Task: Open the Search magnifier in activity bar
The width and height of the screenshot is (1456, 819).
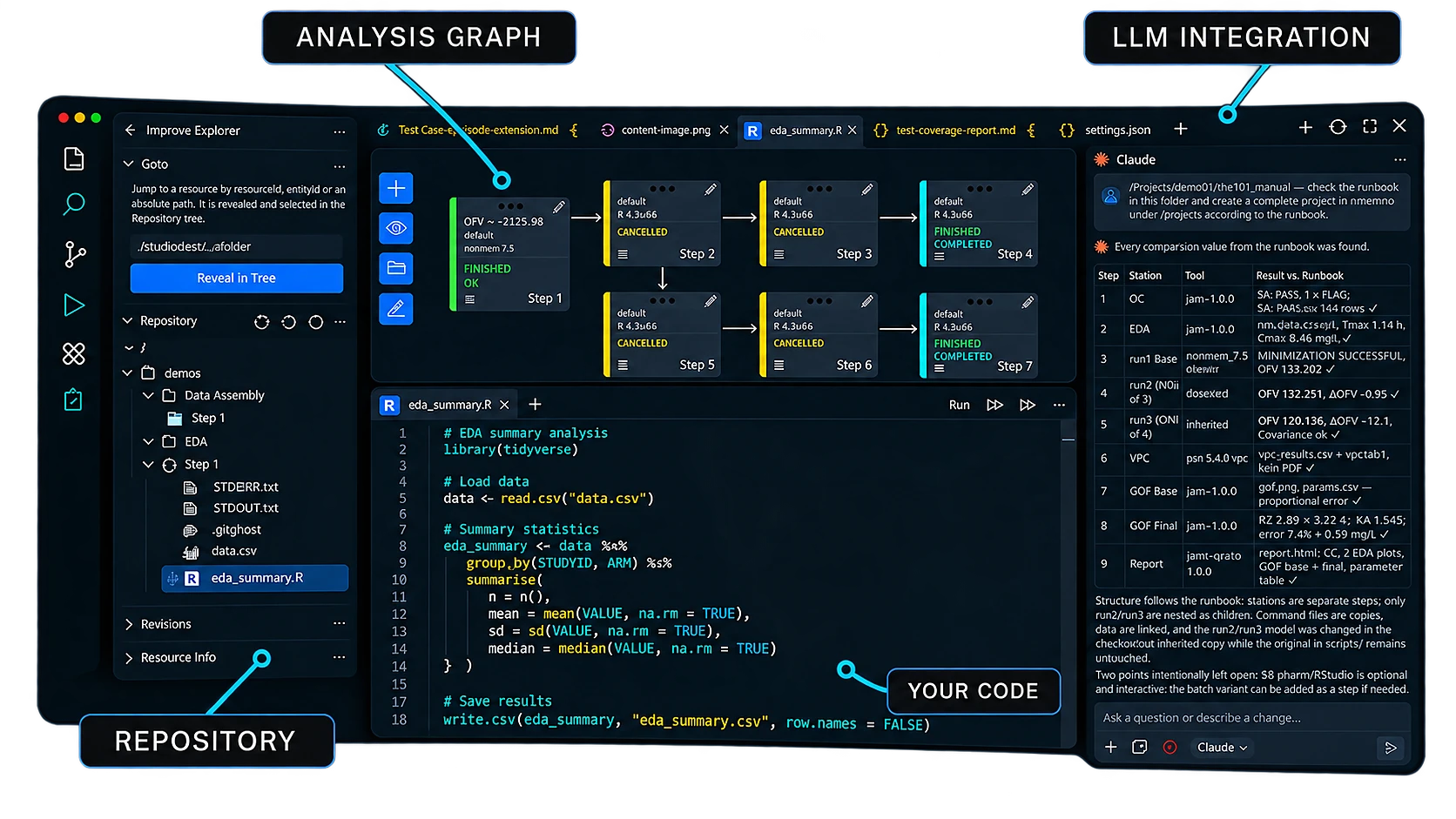Action: click(74, 205)
